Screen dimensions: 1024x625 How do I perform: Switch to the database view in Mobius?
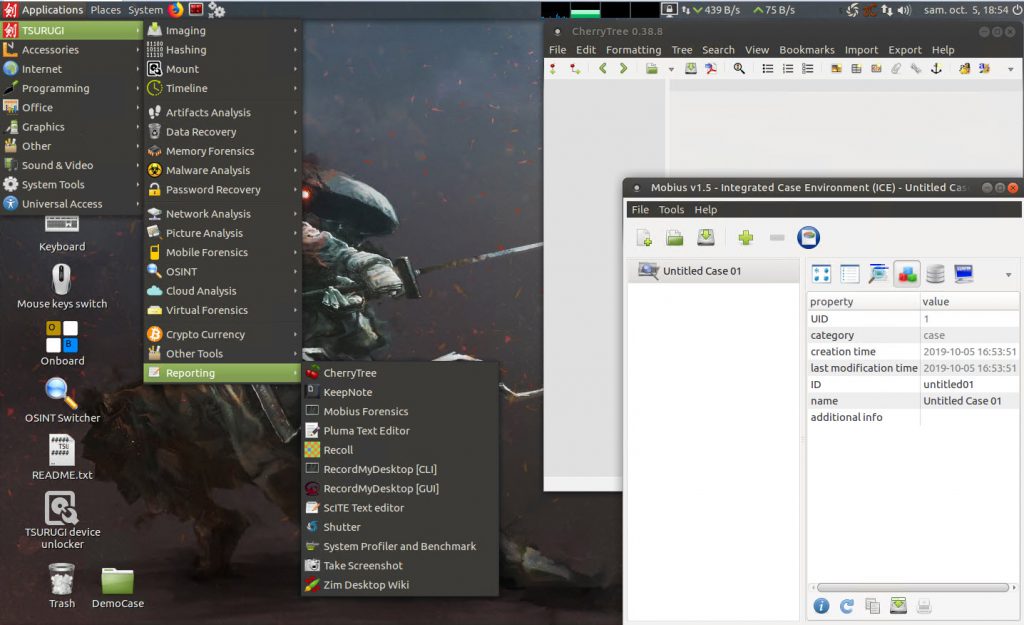[x=934, y=272]
